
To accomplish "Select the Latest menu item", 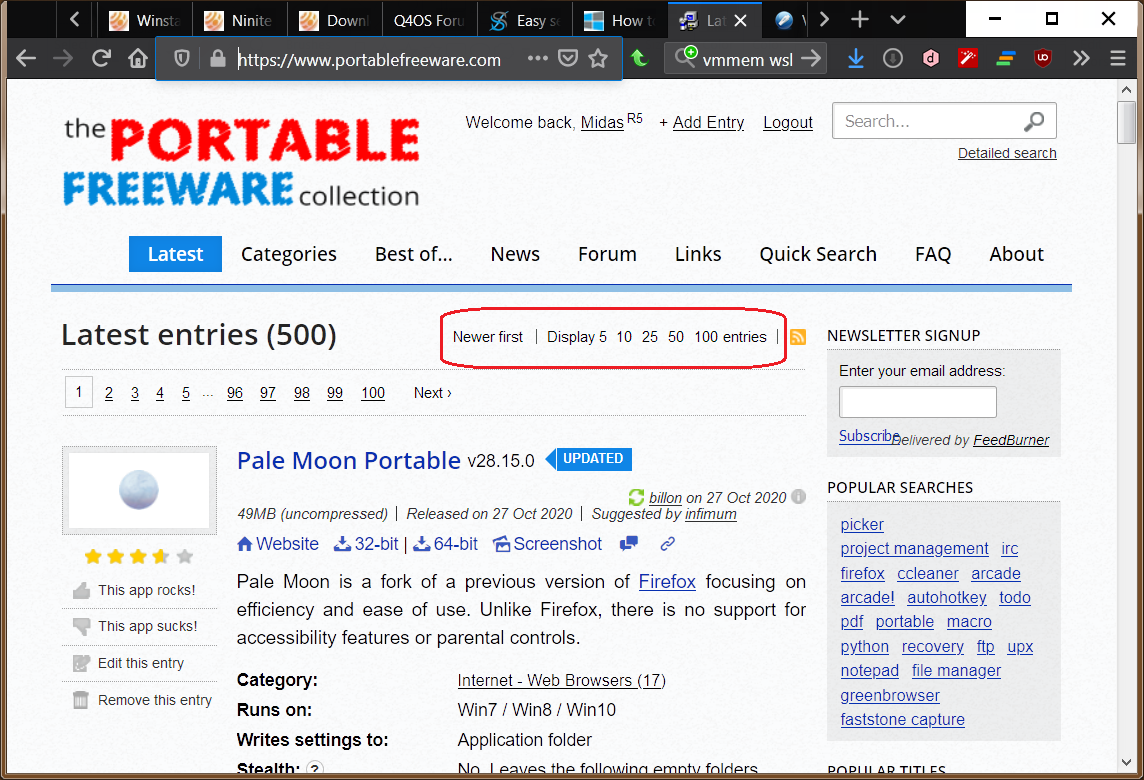I will [175, 254].
